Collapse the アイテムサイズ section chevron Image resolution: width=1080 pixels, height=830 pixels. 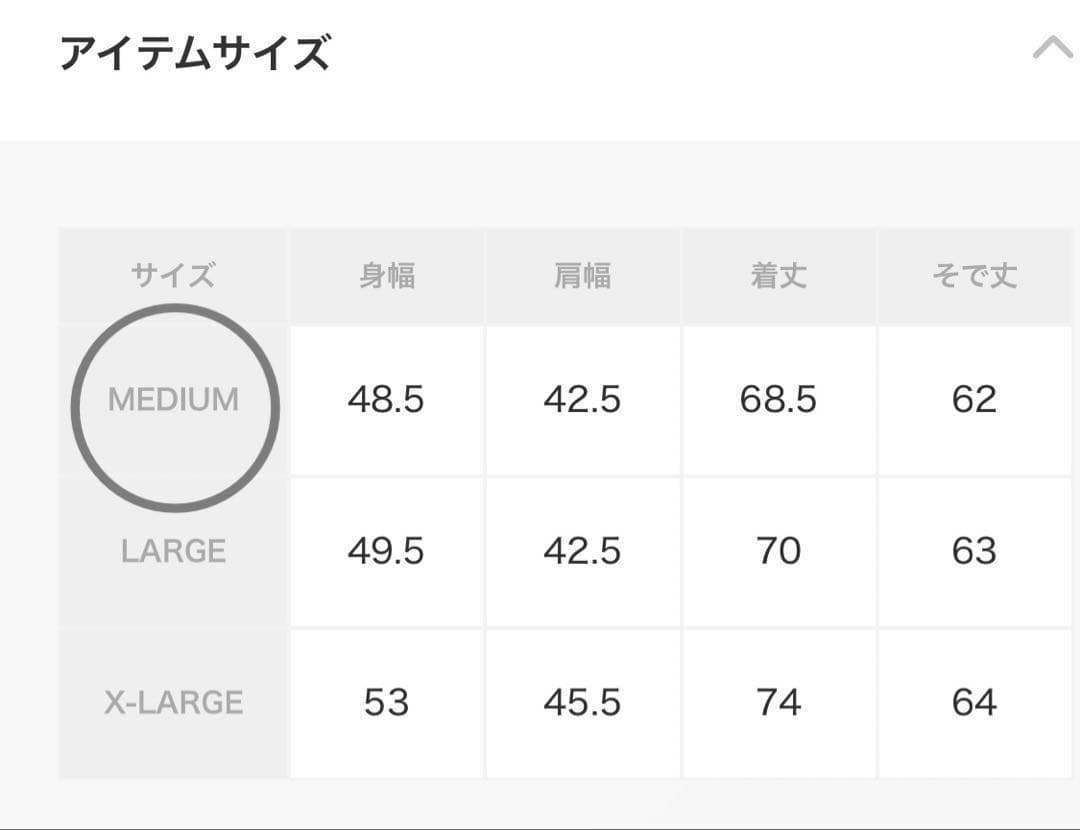tap(1052, 48)
